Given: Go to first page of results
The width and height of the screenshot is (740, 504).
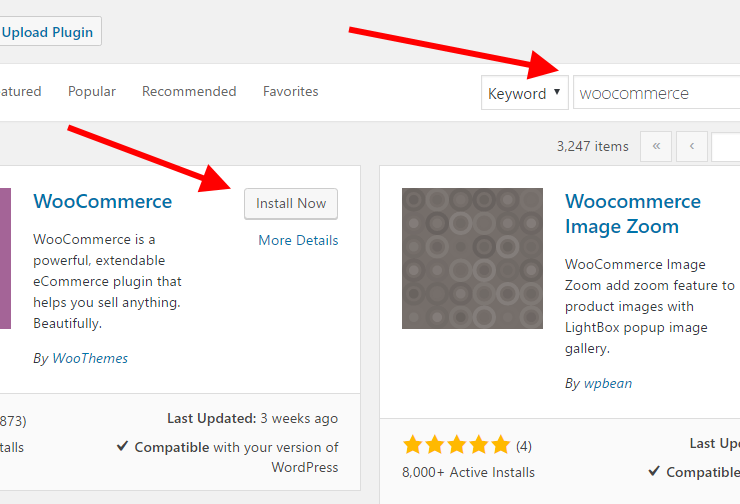Looking at the screenshot, I should coord(656,146).
